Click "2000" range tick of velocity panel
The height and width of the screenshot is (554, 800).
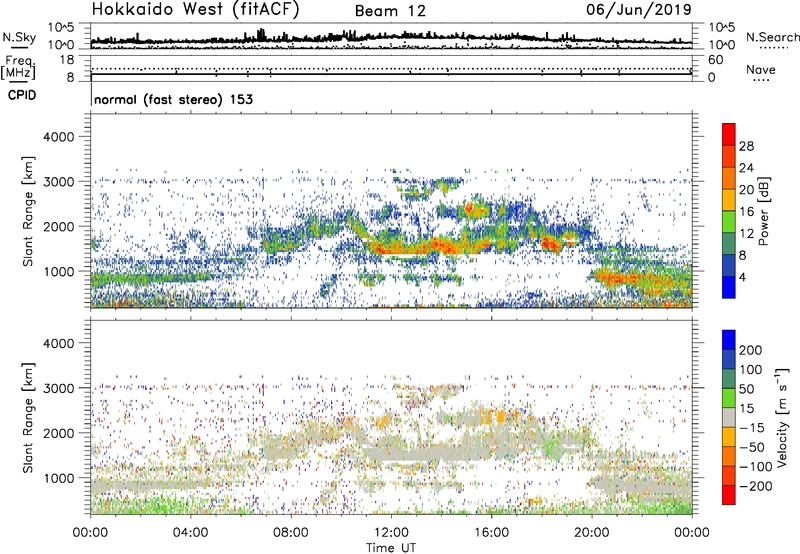click(x=59, y=434)
